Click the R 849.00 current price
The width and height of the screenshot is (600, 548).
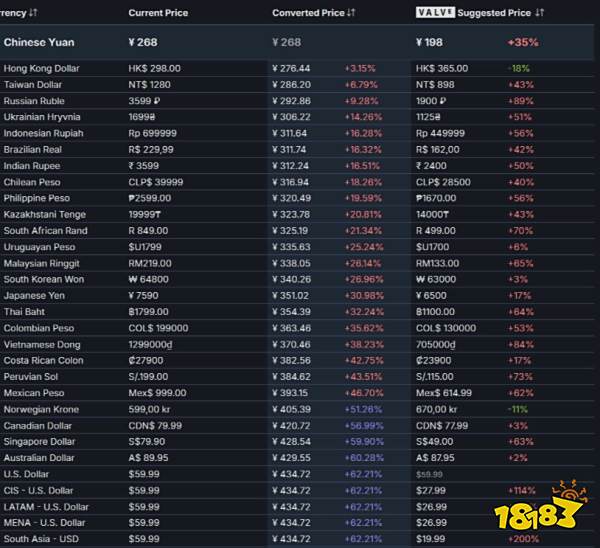pos(148,231)
